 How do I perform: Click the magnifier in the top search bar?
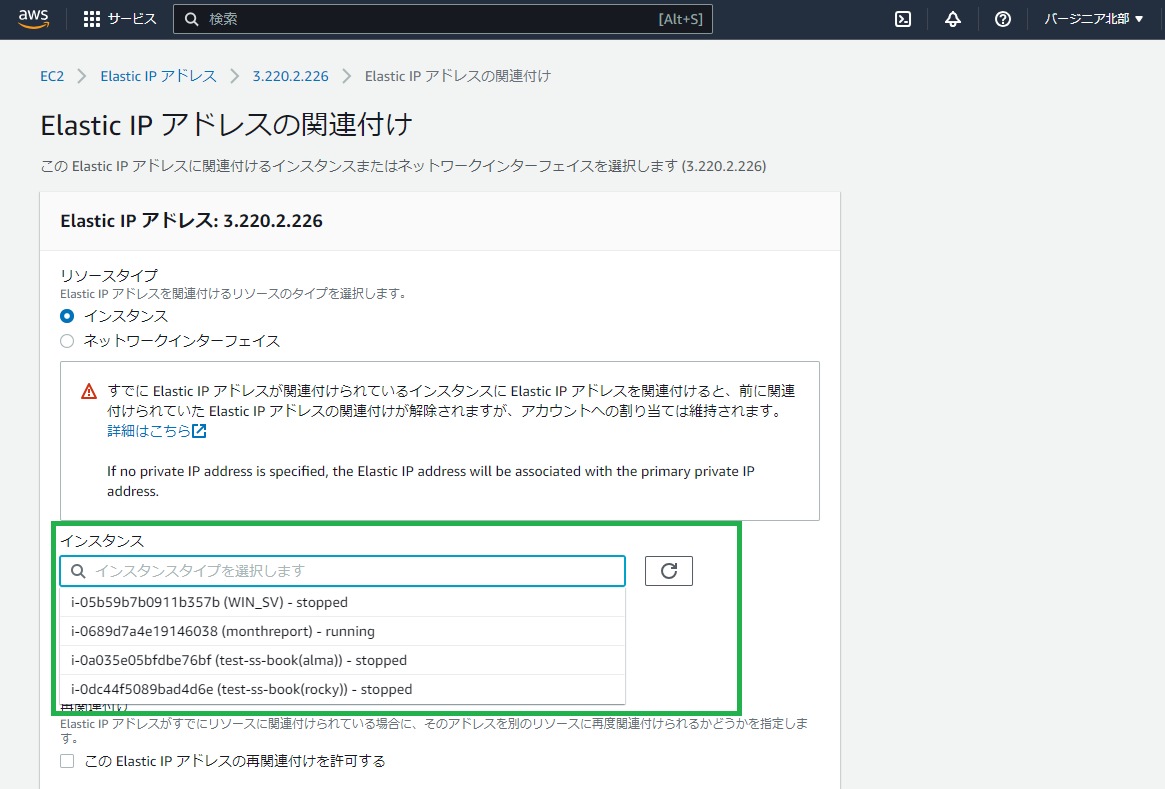tap(191, 18)
